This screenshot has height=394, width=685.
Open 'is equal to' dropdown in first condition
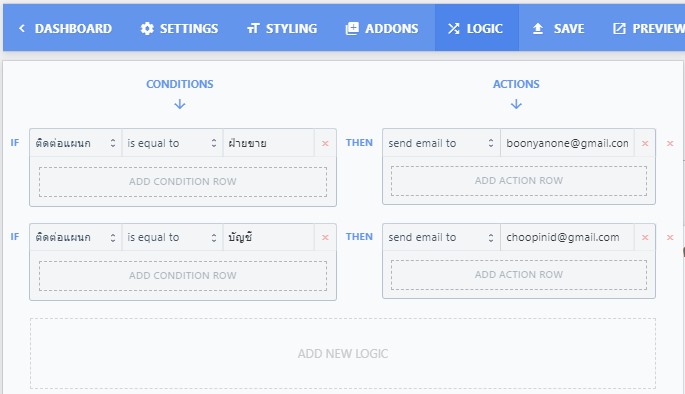[x=172, y=143]
